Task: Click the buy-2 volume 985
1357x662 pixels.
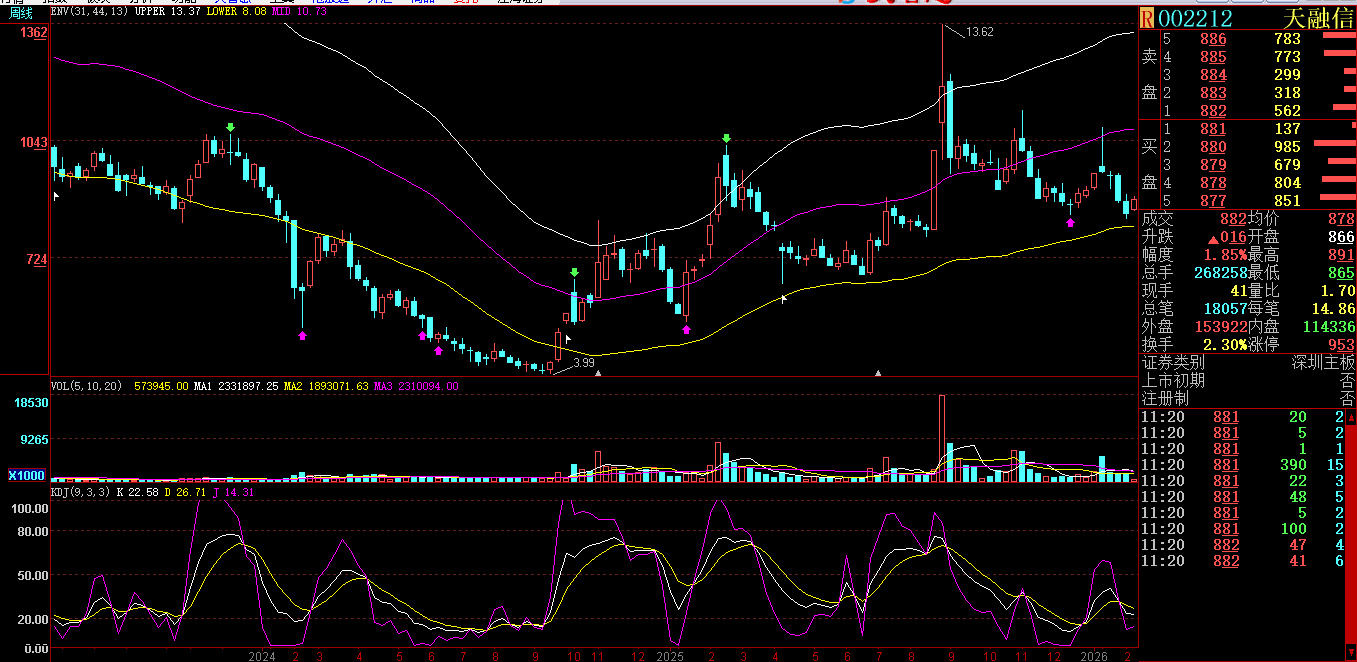Action: pyautogui.click(x=1288, y=147)
